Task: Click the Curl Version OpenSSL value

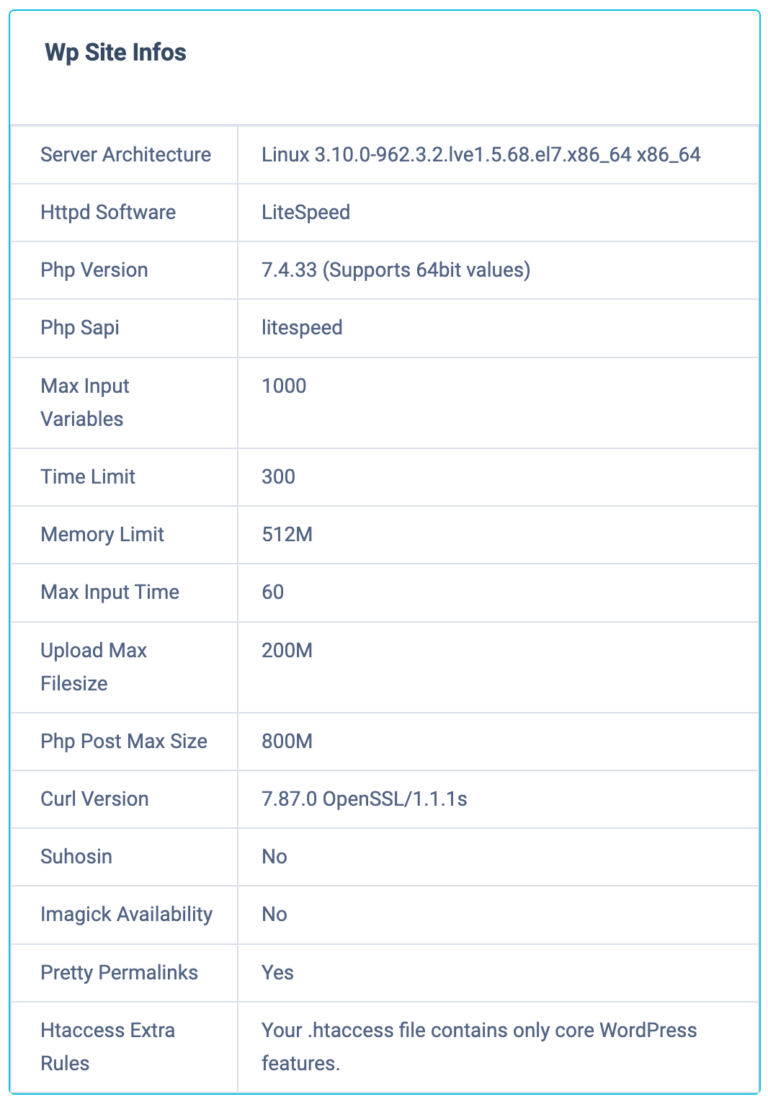Action: click(x=364, y=799)
